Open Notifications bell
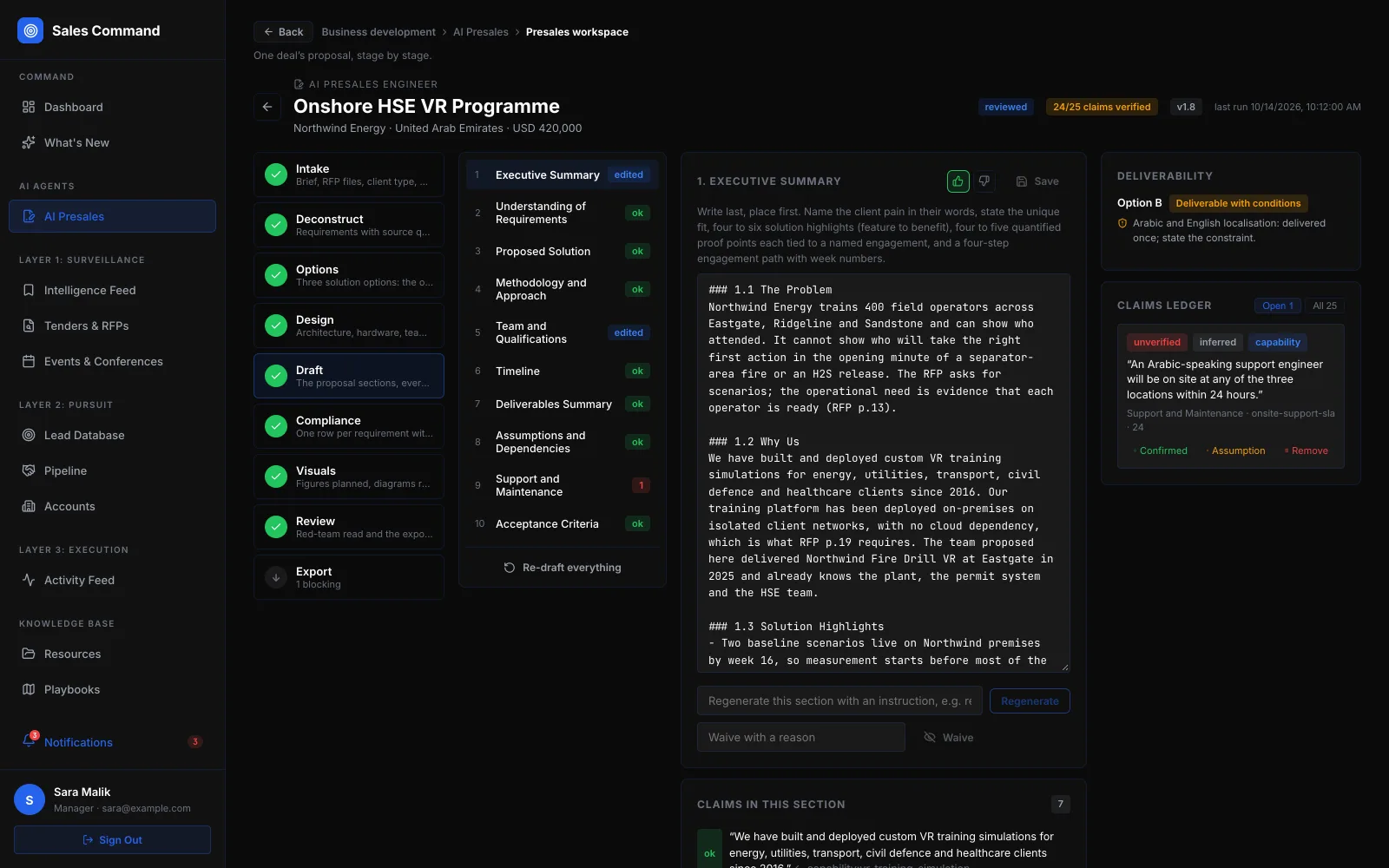 point(30,740)
